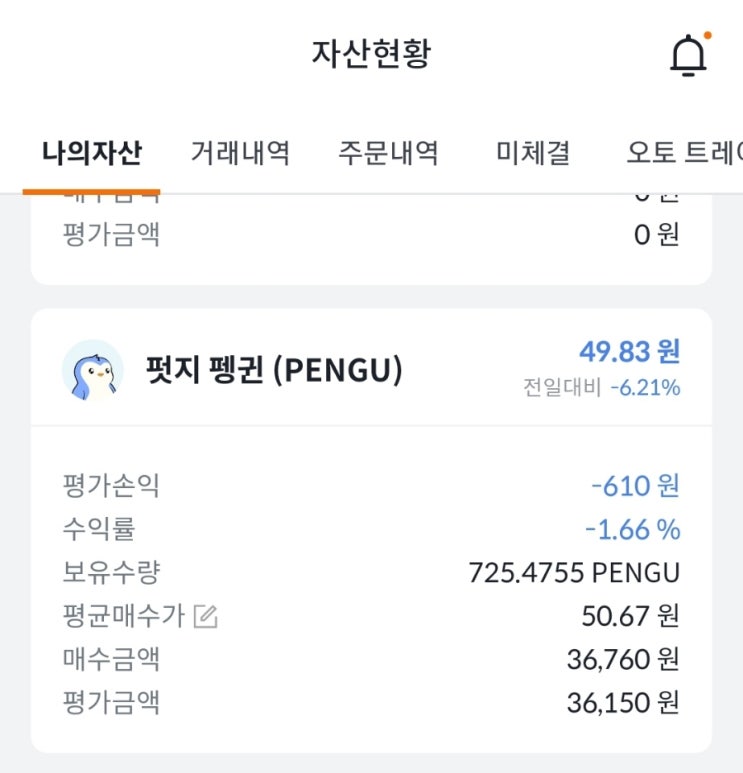Edit average purchase price pencil icon

click(x=205, y=616)
